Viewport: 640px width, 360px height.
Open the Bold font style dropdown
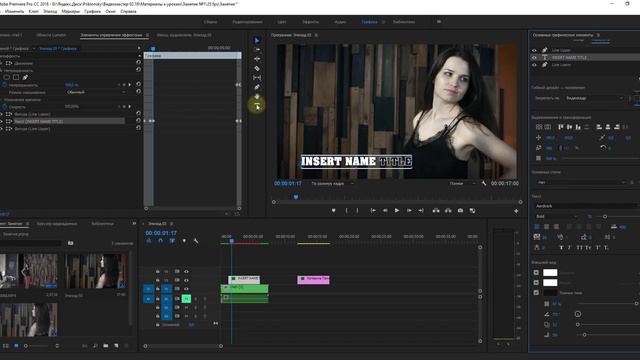point(556,216)
